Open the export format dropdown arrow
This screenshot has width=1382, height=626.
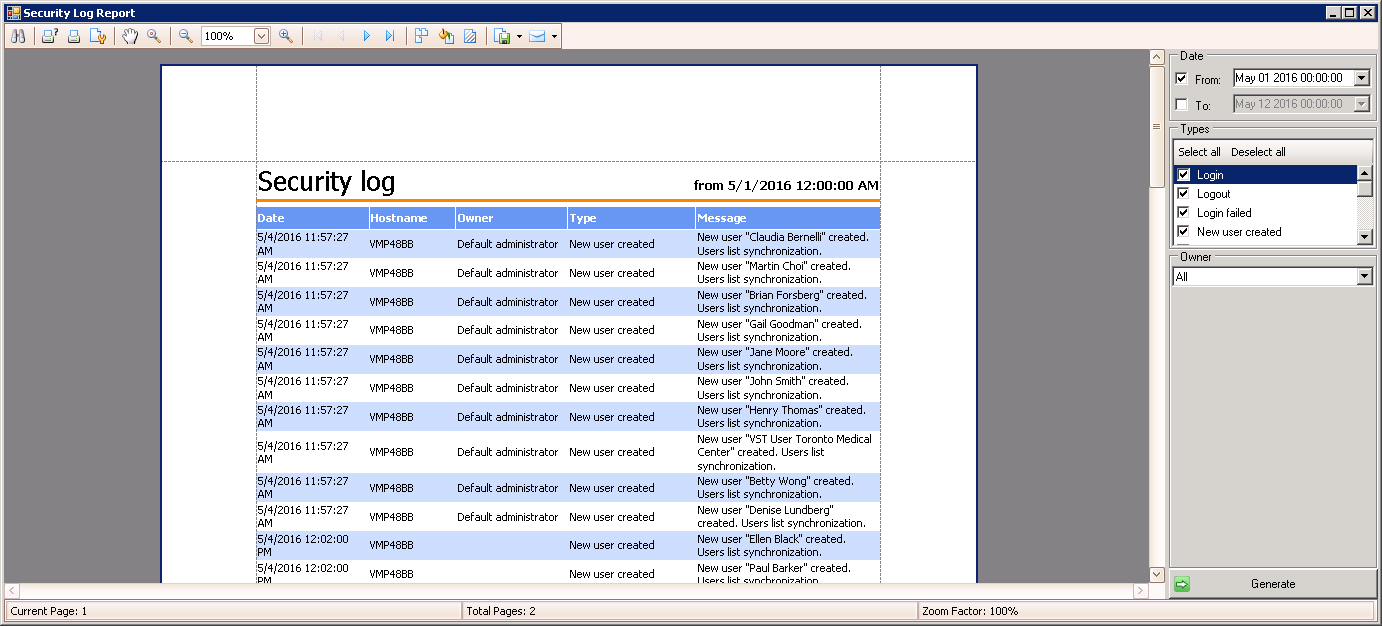(x=519, y=36)
